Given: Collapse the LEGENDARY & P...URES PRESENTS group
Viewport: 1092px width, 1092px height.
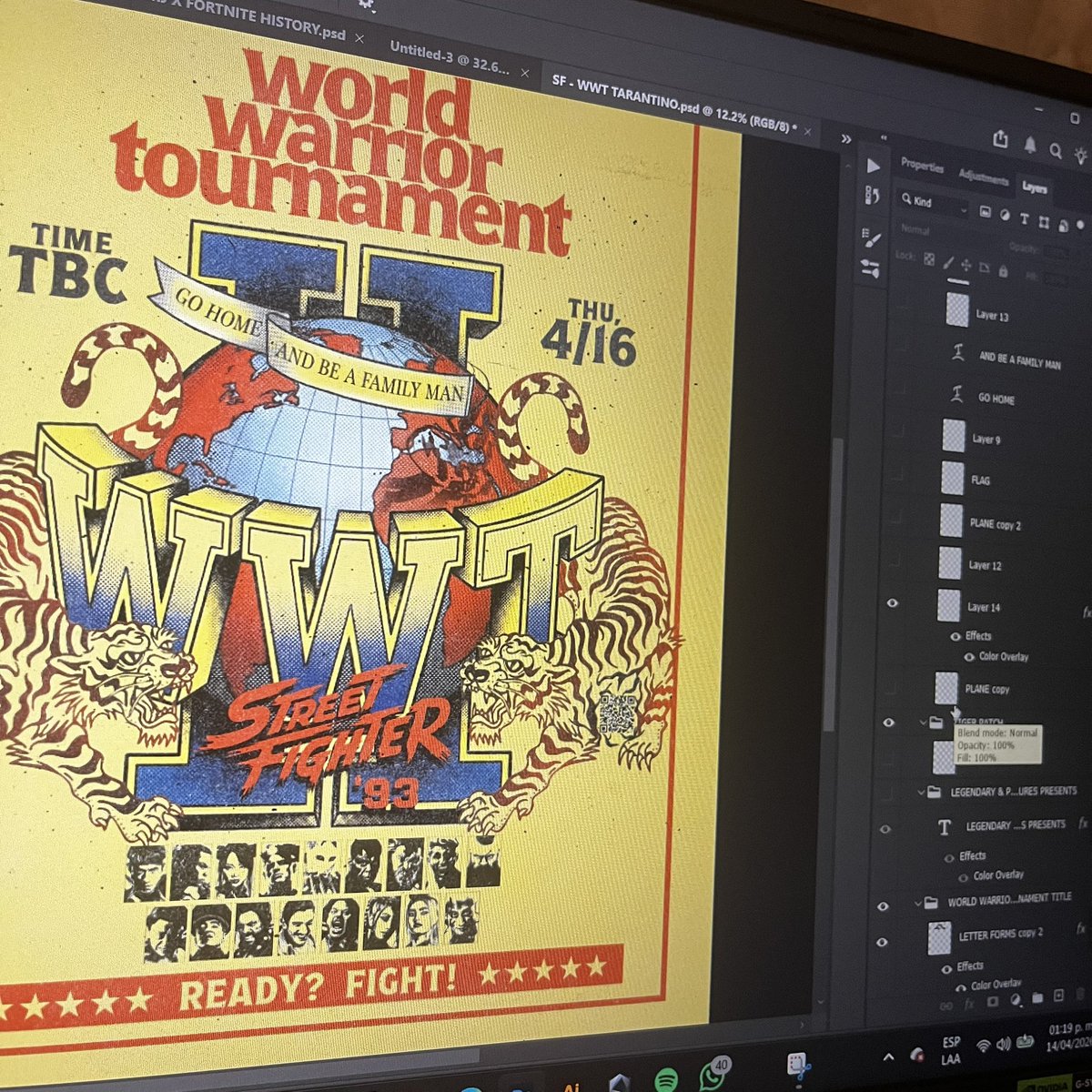Looking at the screenshot, I should [920, 792].
